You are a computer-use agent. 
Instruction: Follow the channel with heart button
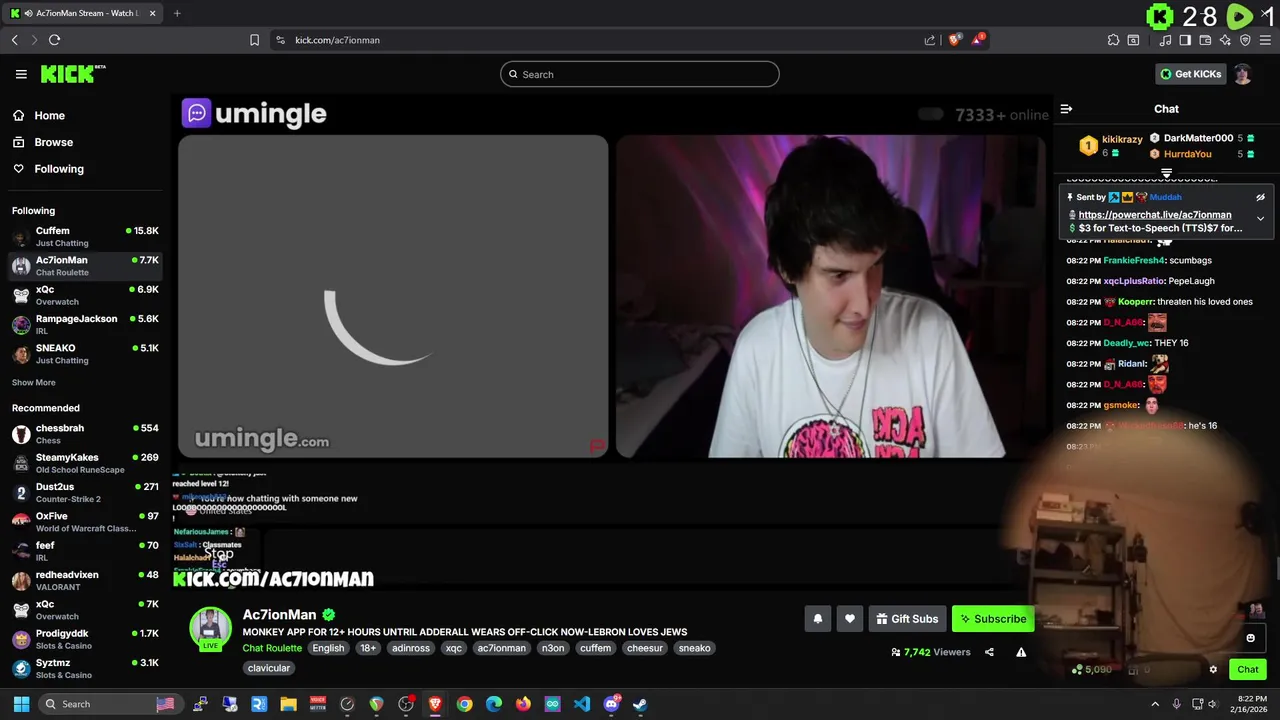[849, 619]
